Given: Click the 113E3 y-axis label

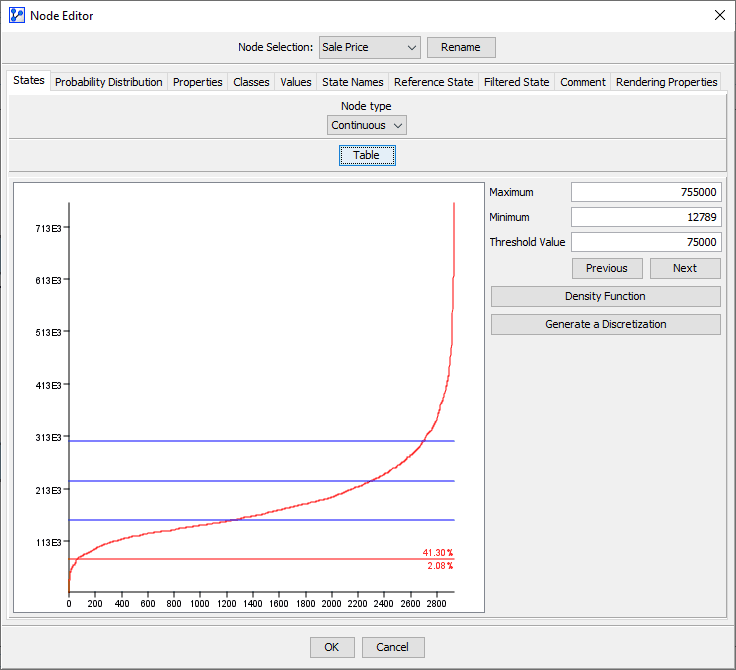Looking at the screenshot, I should click(48, 543).
